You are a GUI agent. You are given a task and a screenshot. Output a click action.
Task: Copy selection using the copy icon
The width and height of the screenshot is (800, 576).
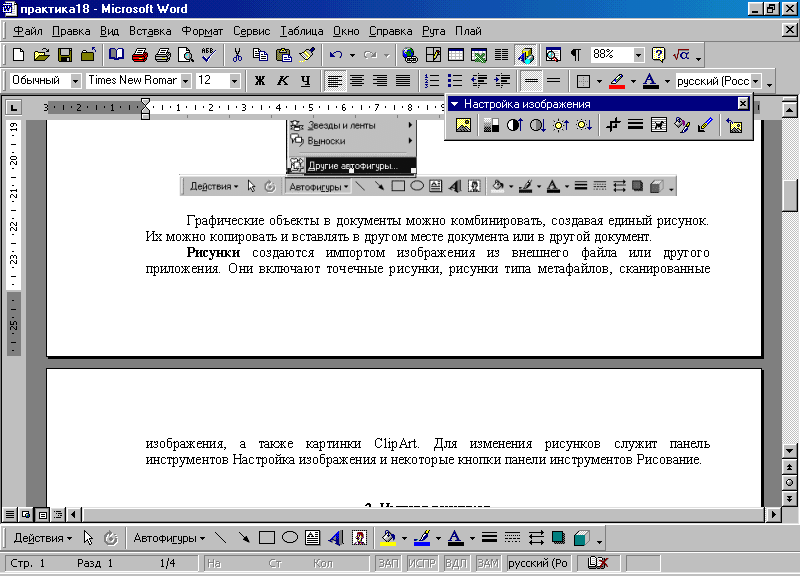coord(260,55)
